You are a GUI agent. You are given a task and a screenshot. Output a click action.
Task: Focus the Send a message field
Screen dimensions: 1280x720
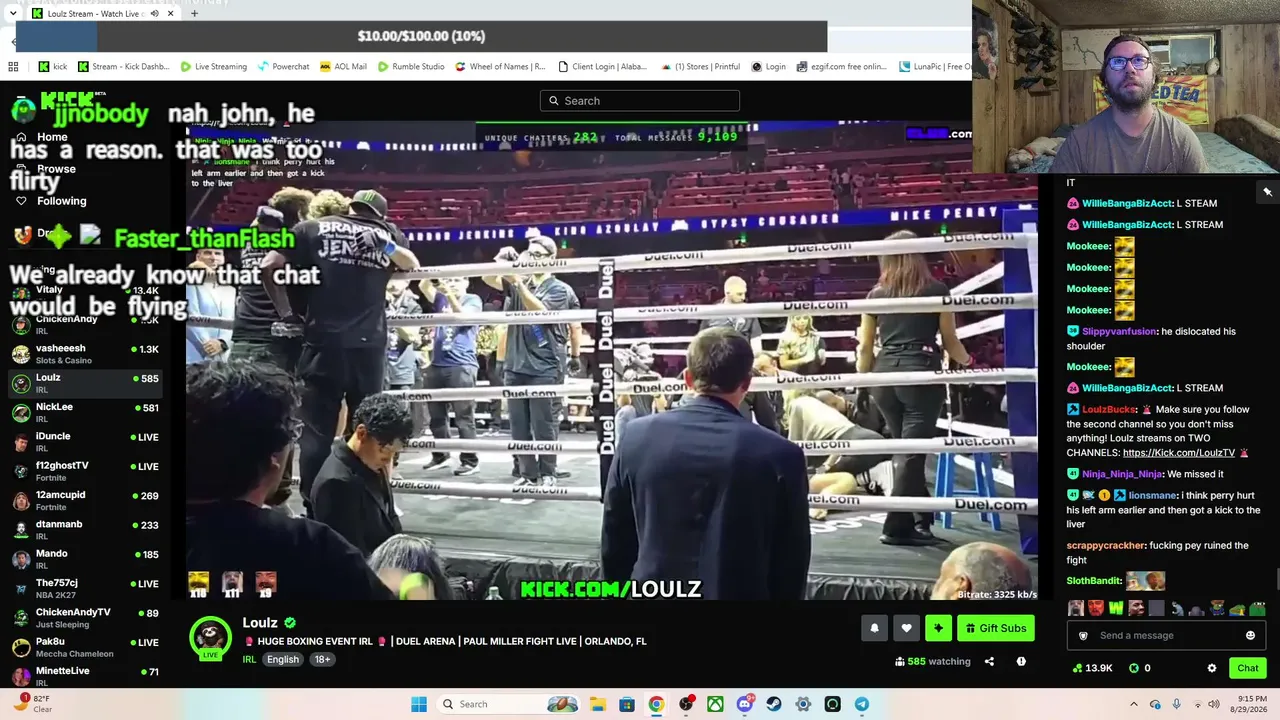pos(1166,635)
